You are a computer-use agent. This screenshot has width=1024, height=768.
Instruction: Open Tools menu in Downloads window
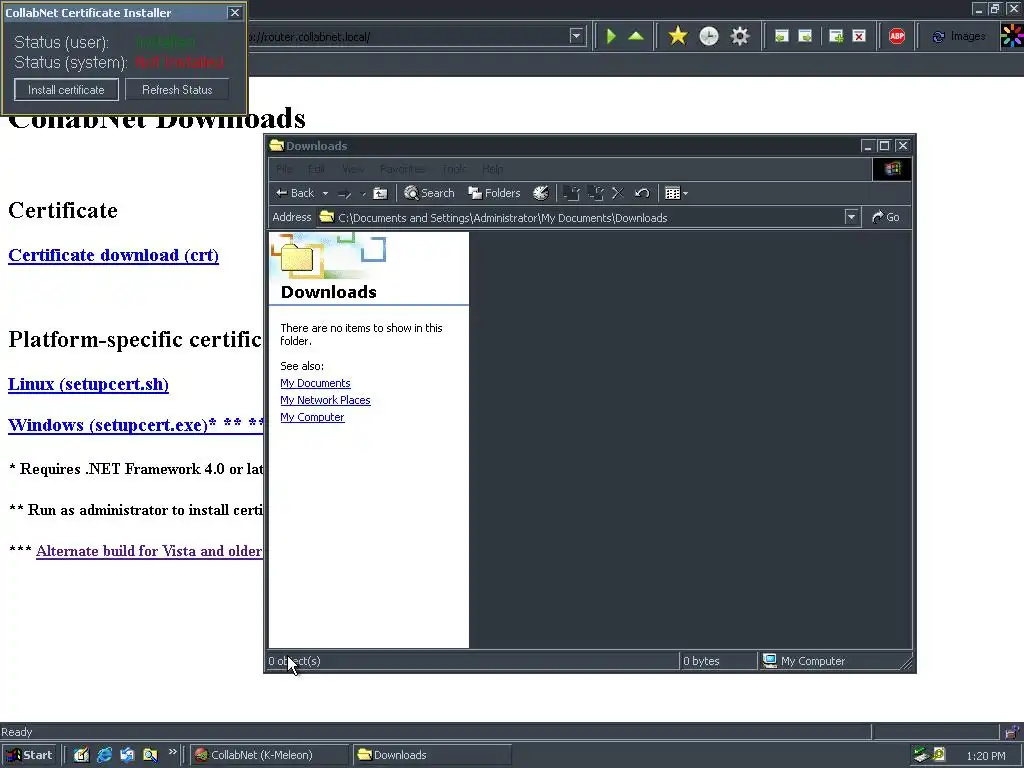coord(454,169)
